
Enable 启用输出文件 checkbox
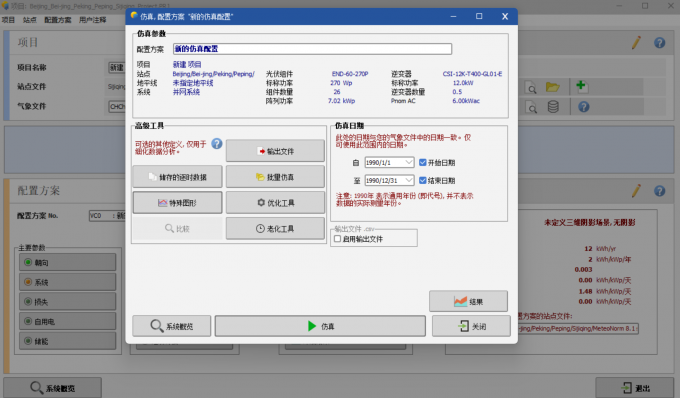point(337,239)
